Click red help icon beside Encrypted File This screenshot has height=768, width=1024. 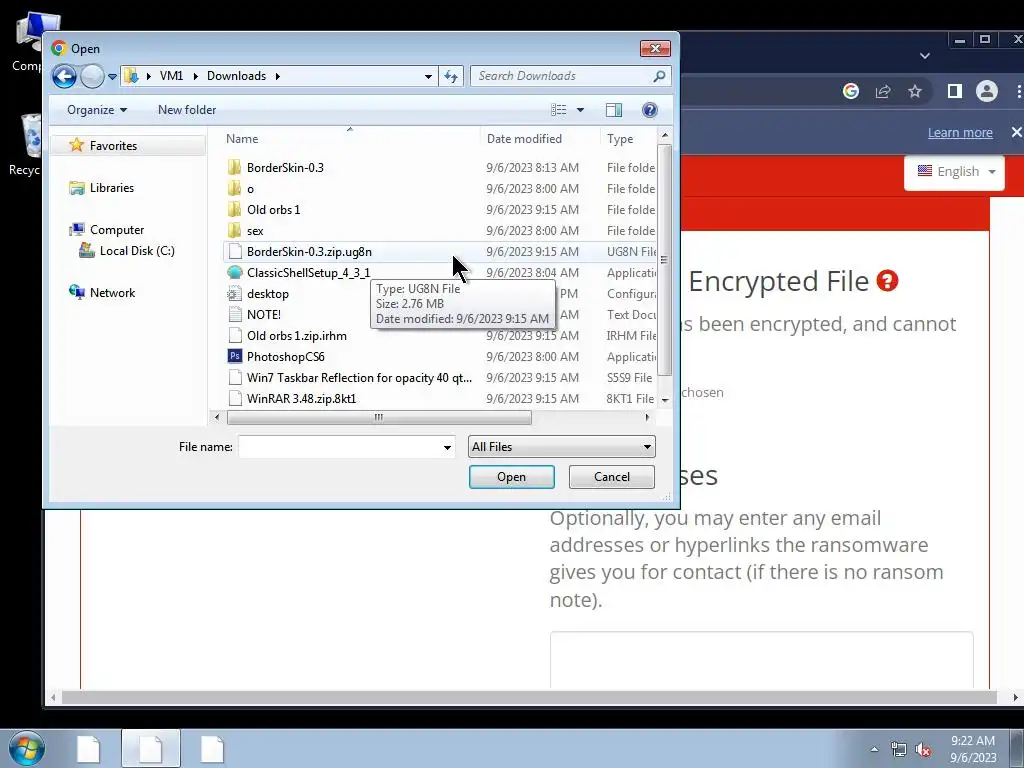coord(888,281)
